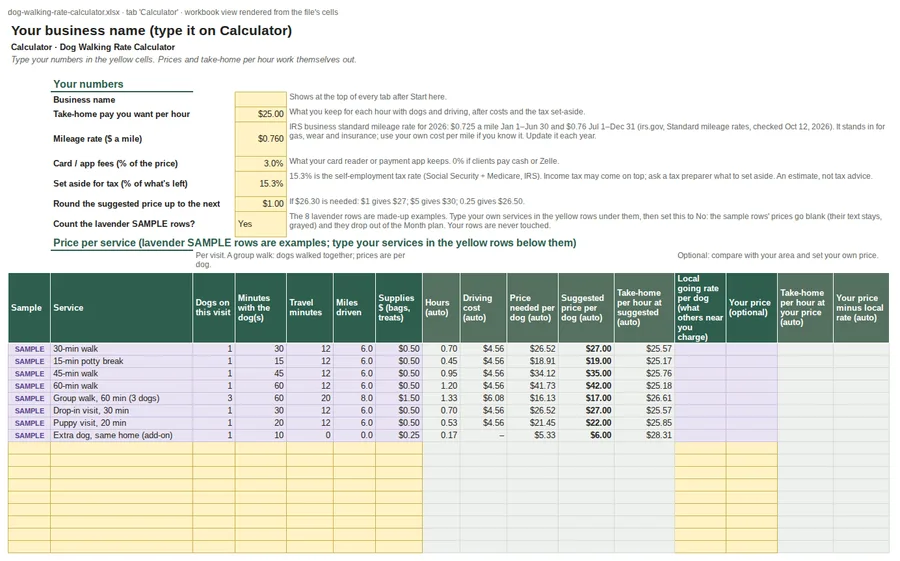
Task: Click the $0.25 supplies cell
Action: click(x=399, y=435)
